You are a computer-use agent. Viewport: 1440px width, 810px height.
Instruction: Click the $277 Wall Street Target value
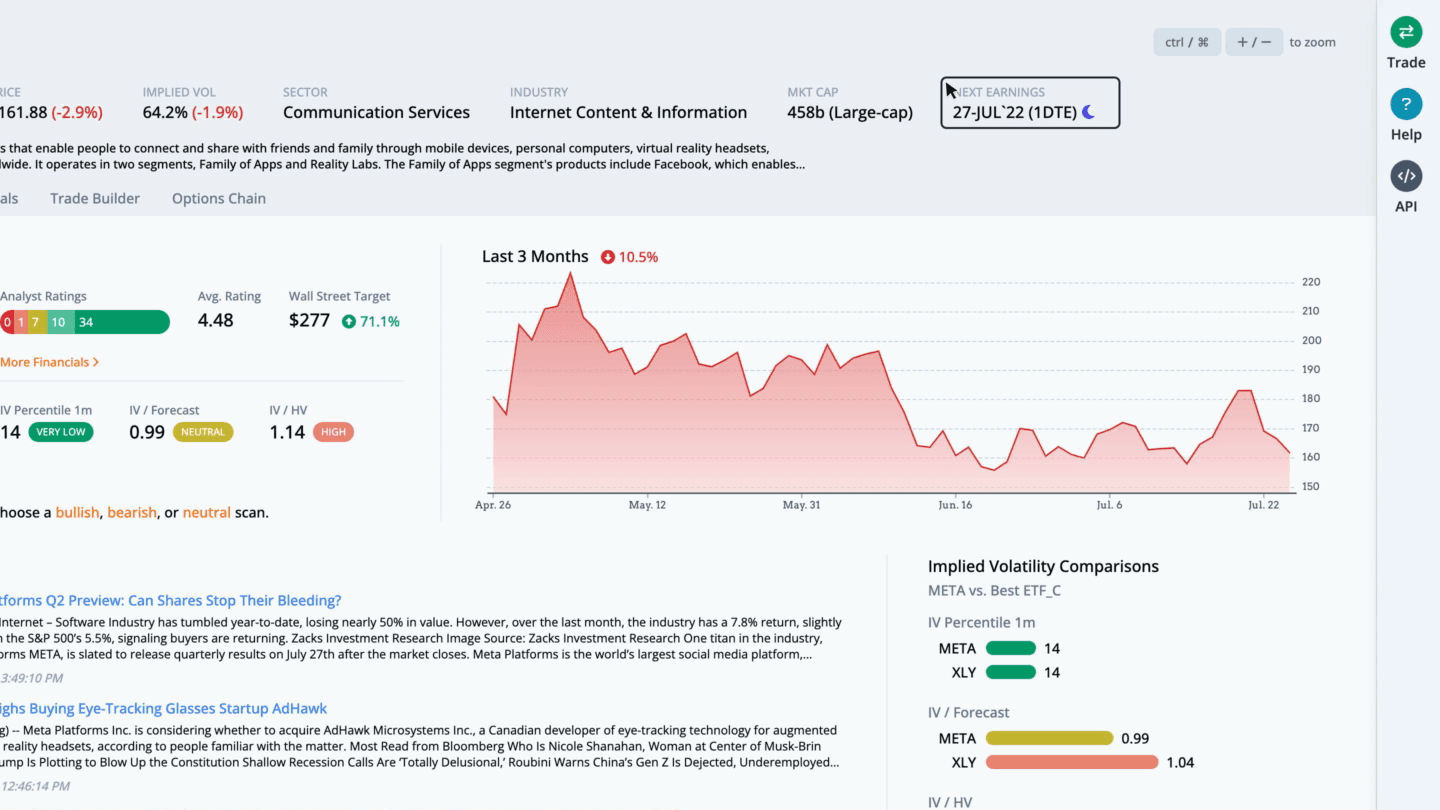tap(309, 321)
